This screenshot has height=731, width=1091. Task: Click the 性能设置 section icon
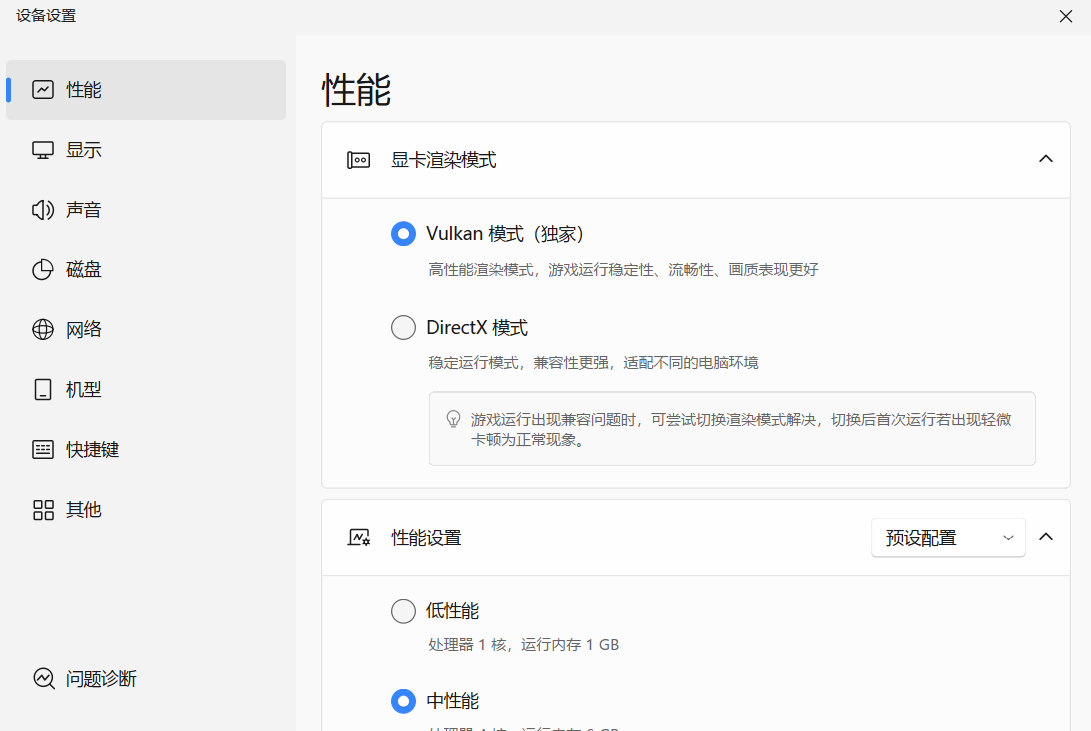(x=358, y=537)
